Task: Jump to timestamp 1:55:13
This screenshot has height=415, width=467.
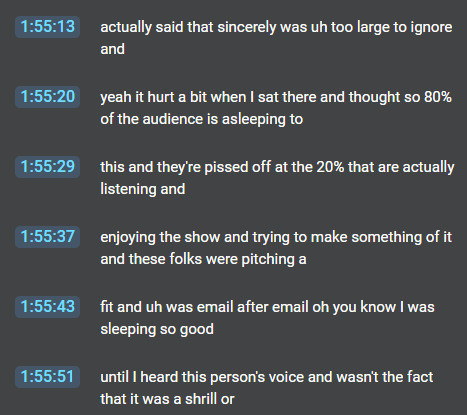Action: 47,27
